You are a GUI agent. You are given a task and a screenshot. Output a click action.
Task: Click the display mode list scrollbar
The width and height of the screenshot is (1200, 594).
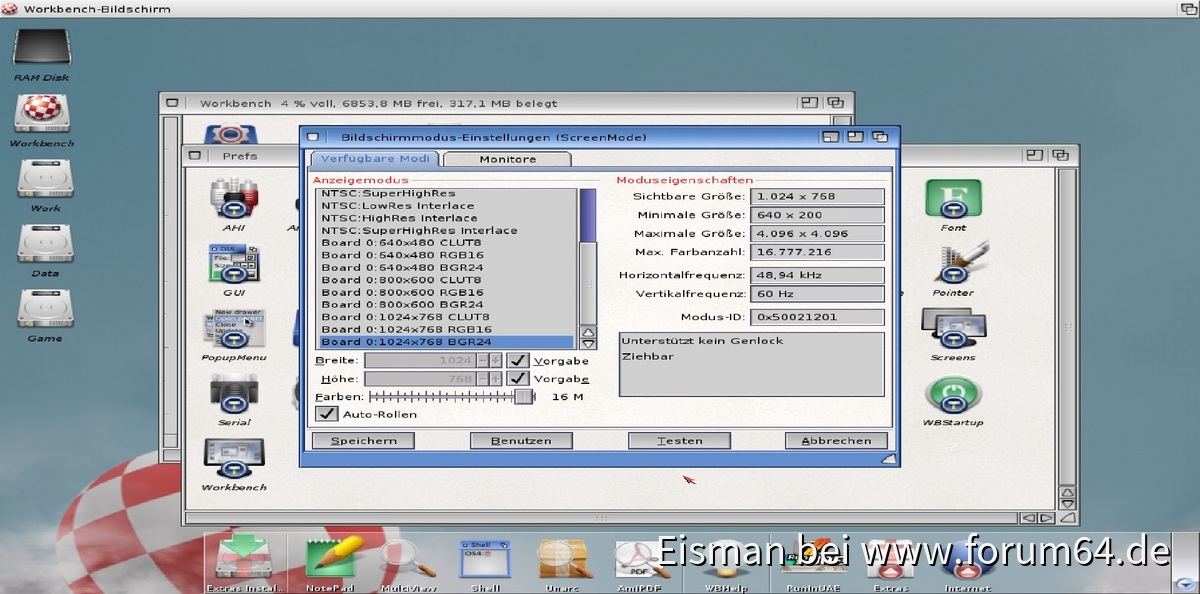click(x=588, y=257)
